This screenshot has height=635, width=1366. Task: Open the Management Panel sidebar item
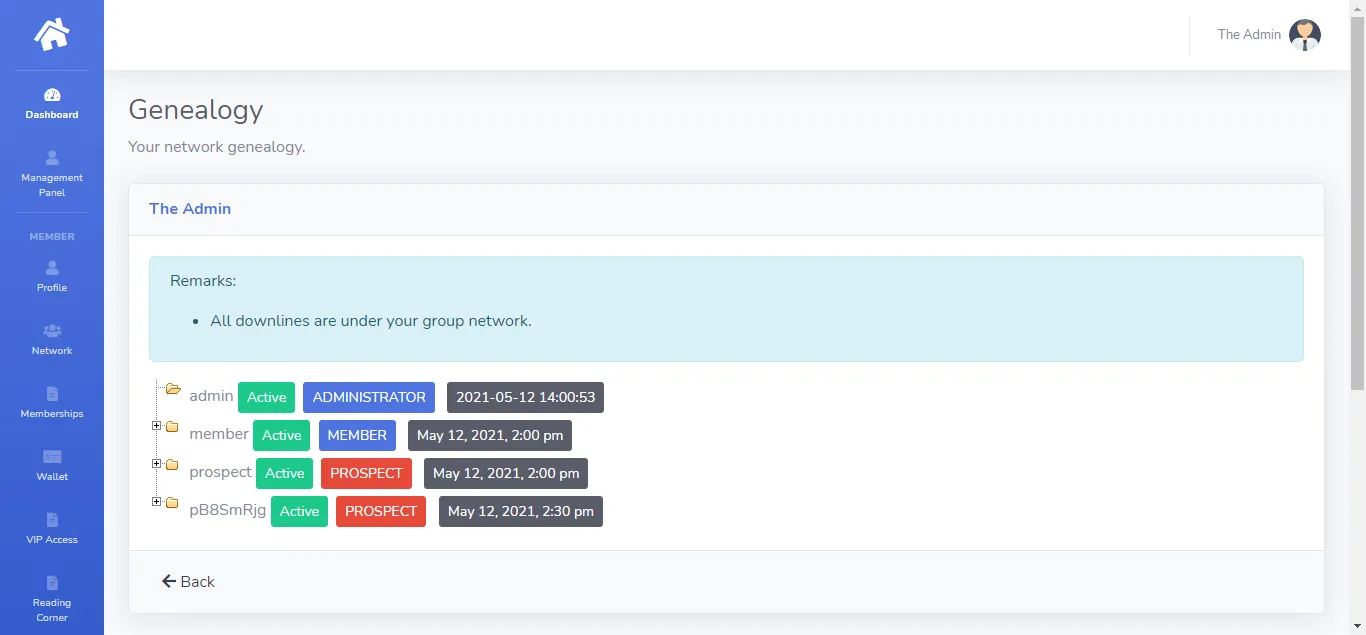click(x=52, y=174)
